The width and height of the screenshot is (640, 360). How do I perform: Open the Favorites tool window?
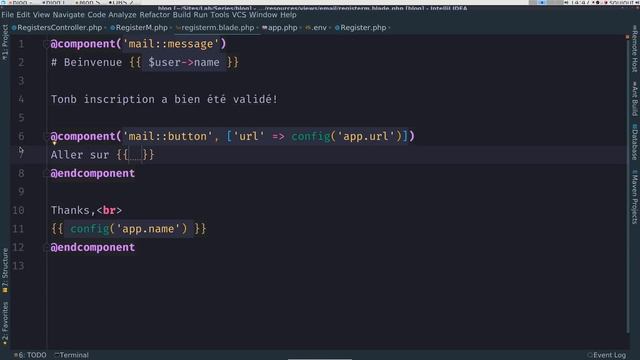point(5,323)
